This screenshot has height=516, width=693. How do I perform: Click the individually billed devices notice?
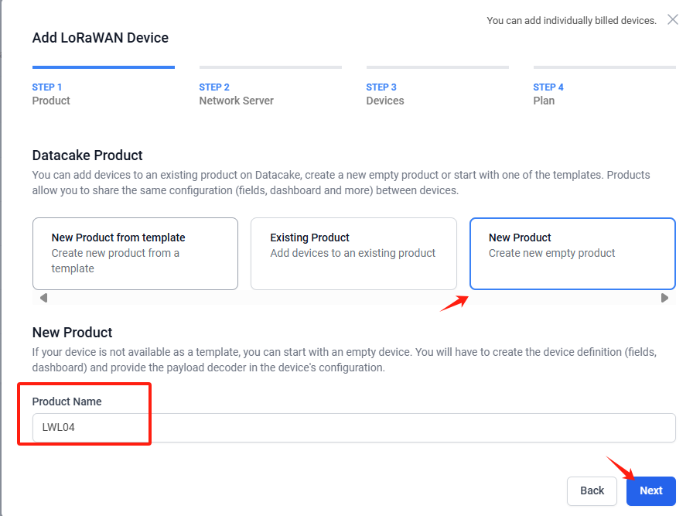[571, 20]
